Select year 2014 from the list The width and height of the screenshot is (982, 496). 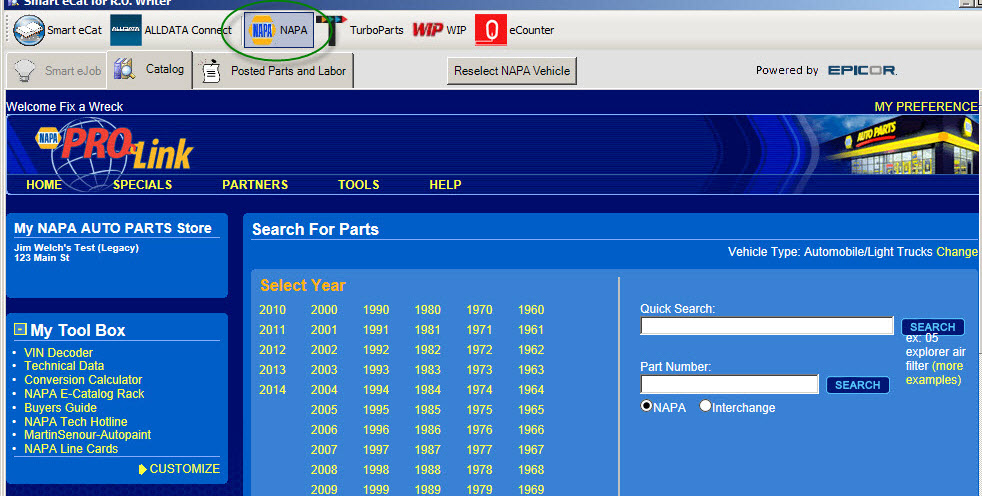pyautogui.click(x=272, y=390)
